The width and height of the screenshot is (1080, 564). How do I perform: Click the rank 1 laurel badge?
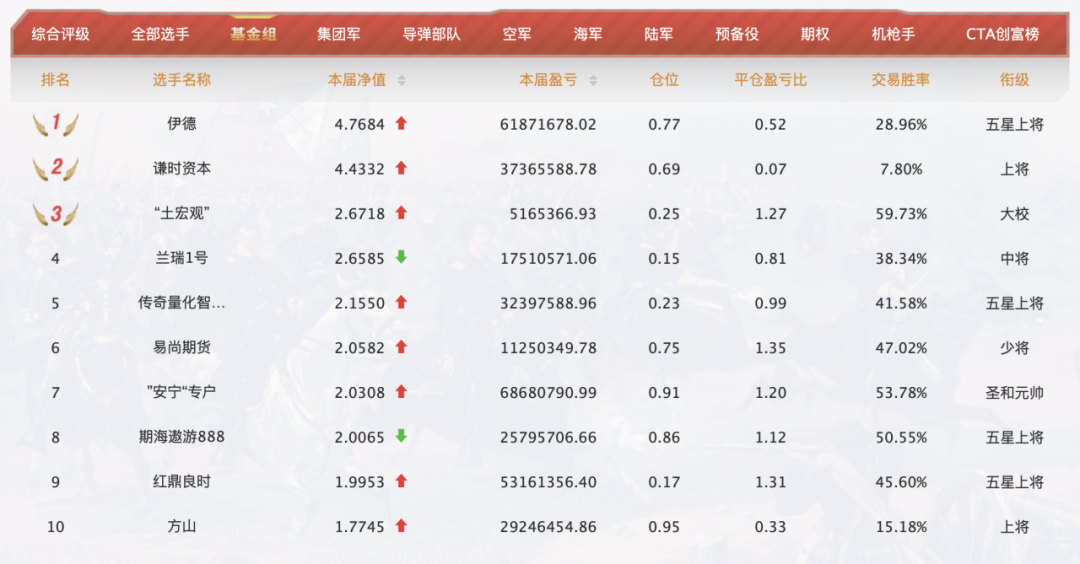(x=56, y=124)
